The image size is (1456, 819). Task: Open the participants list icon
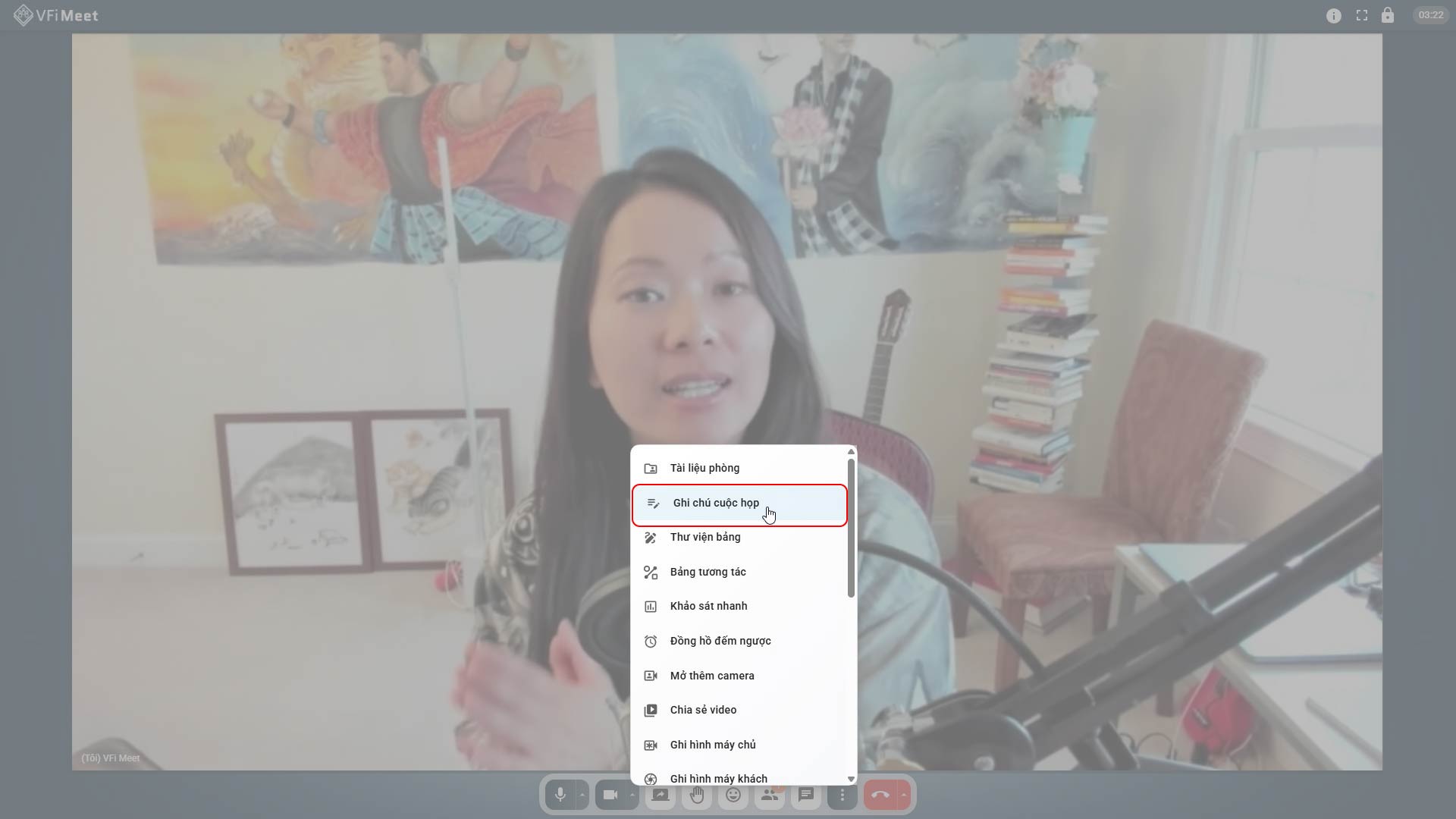(x=770, y=795)
